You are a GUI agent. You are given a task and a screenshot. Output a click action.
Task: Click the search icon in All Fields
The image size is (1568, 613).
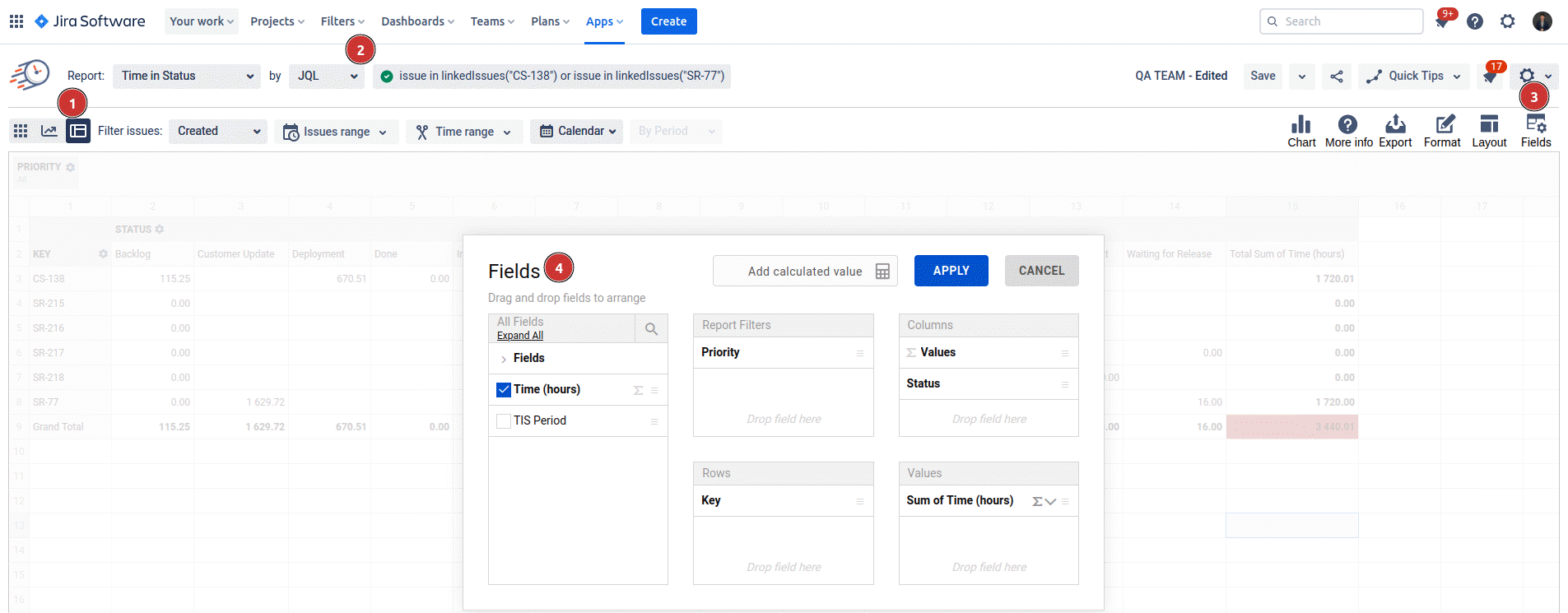651,329
